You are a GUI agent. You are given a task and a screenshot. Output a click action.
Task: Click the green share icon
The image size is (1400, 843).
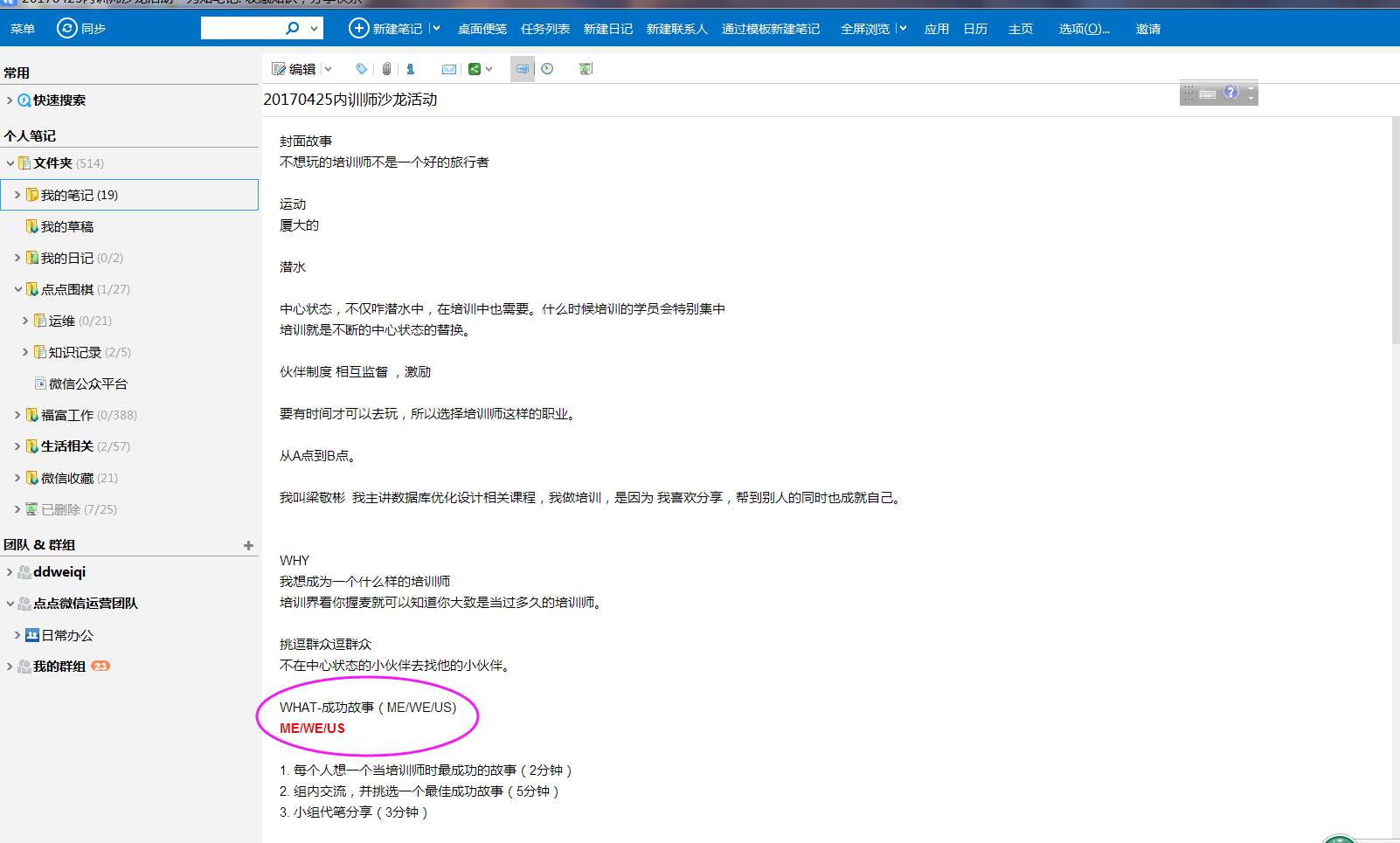475,69
